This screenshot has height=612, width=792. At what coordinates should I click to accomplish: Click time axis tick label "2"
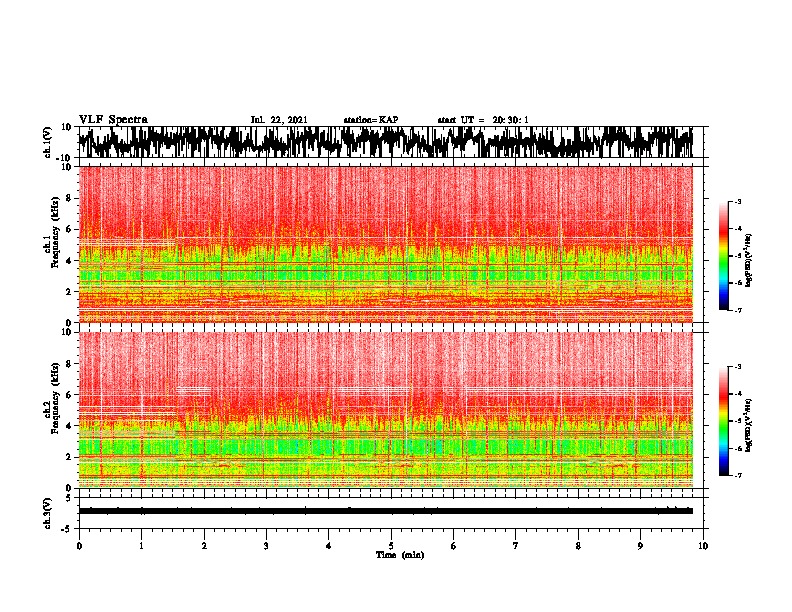tap(204, 546)
